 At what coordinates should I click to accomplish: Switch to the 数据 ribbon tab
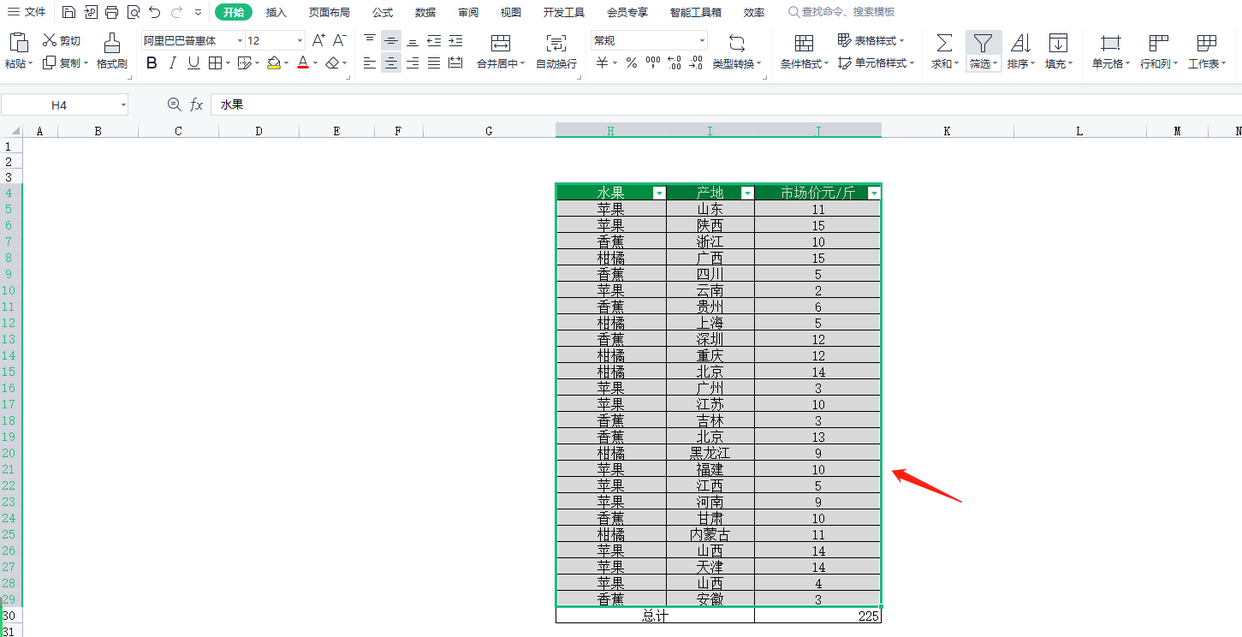pyautogui.click(x=425, y=12)
